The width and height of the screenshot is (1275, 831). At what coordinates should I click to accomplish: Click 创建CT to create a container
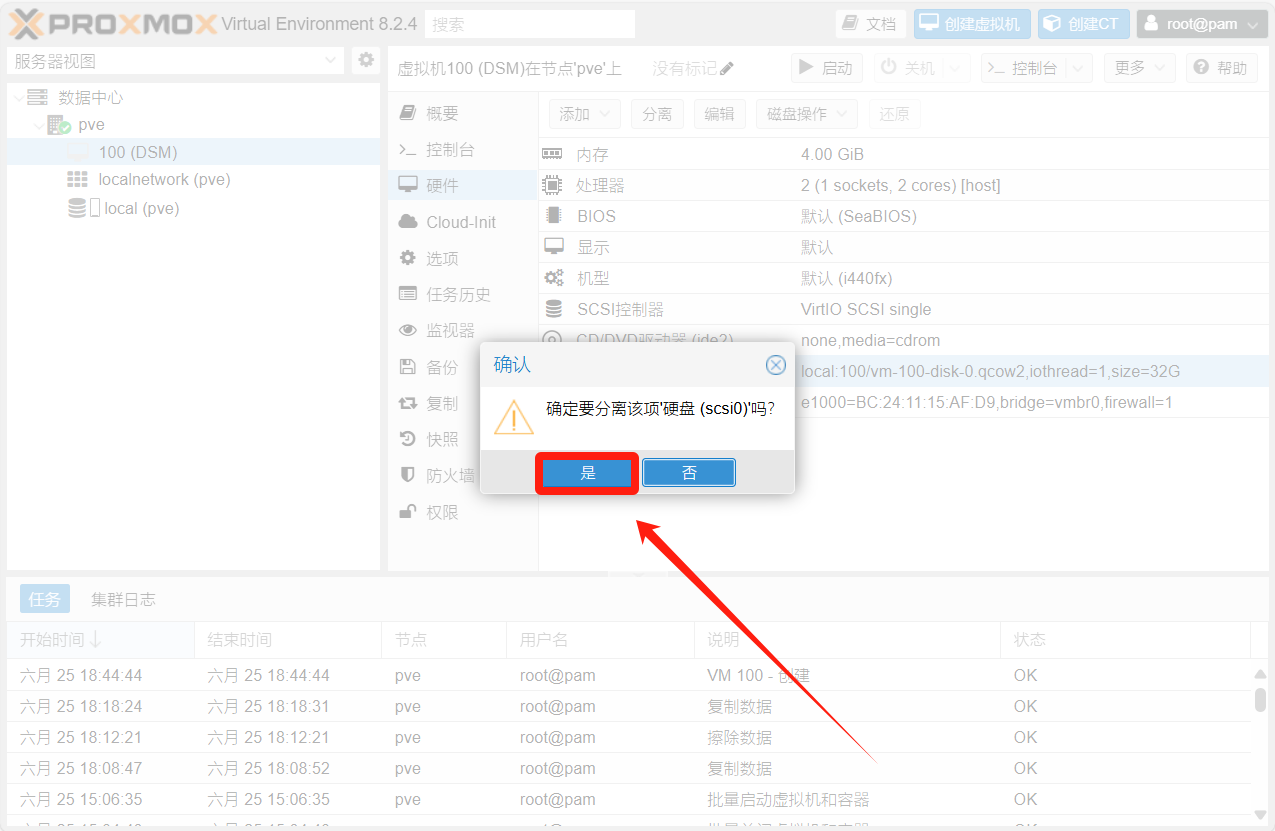coord(1083,24)
